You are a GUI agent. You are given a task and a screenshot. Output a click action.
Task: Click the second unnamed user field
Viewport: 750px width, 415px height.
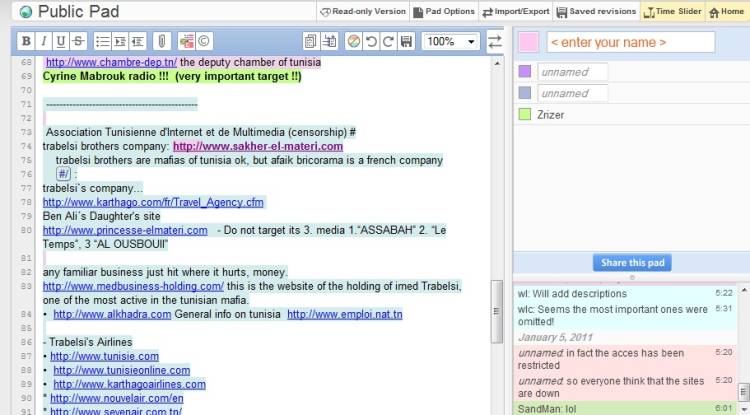coord(573,93)
